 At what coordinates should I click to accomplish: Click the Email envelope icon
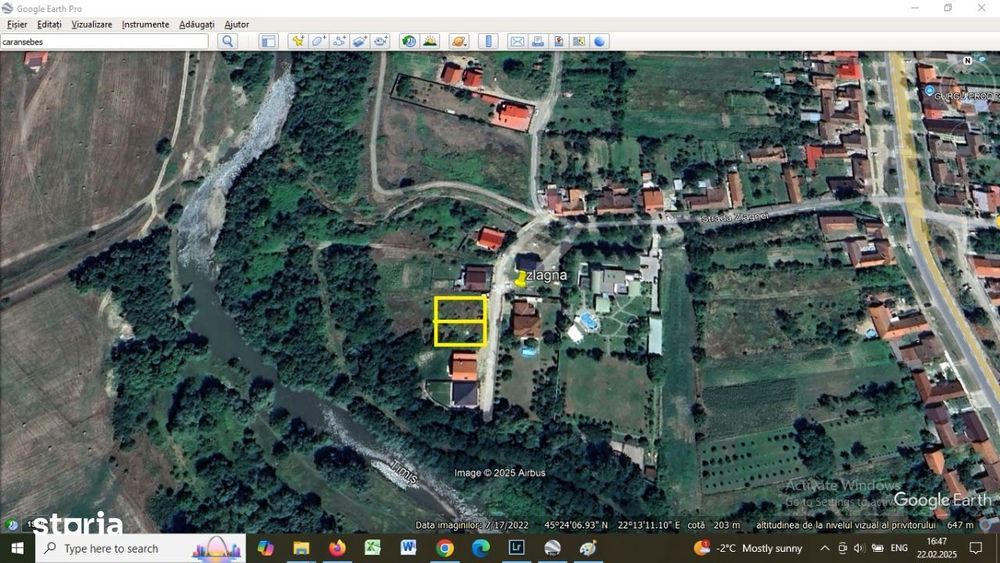tap(517, 41)
